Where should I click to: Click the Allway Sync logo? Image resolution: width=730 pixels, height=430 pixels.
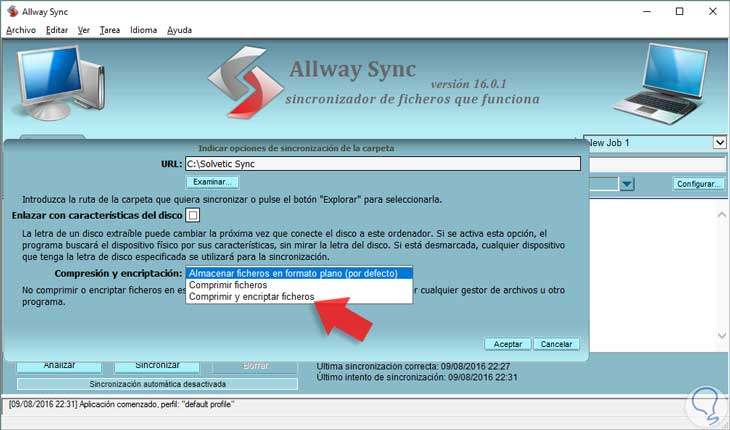coord(245,82)
